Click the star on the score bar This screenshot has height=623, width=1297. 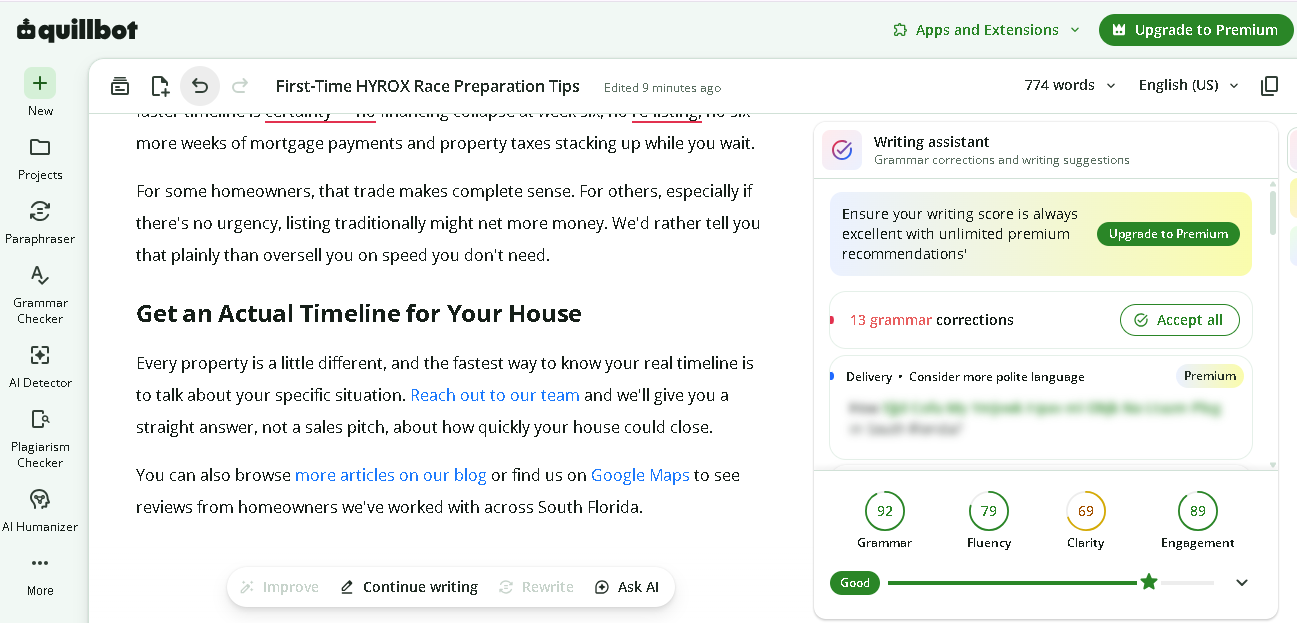click(x=1149, y=582)
